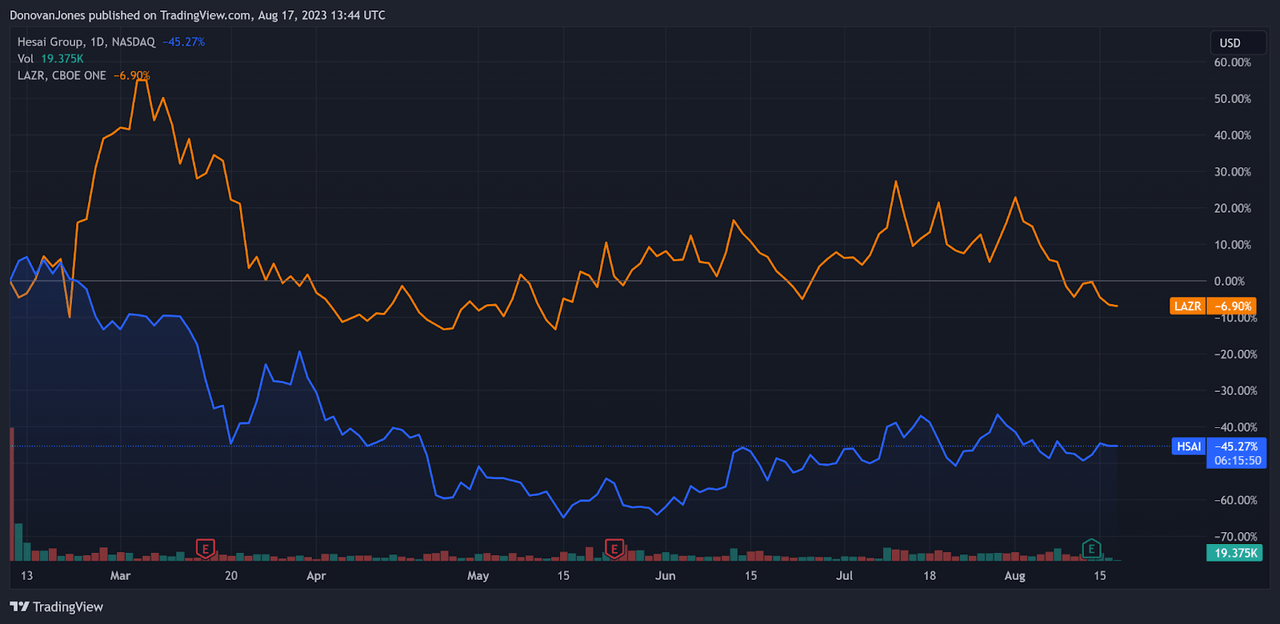Click the red earnings icon near March 20
1280x624 pixels.
[205, 548]
